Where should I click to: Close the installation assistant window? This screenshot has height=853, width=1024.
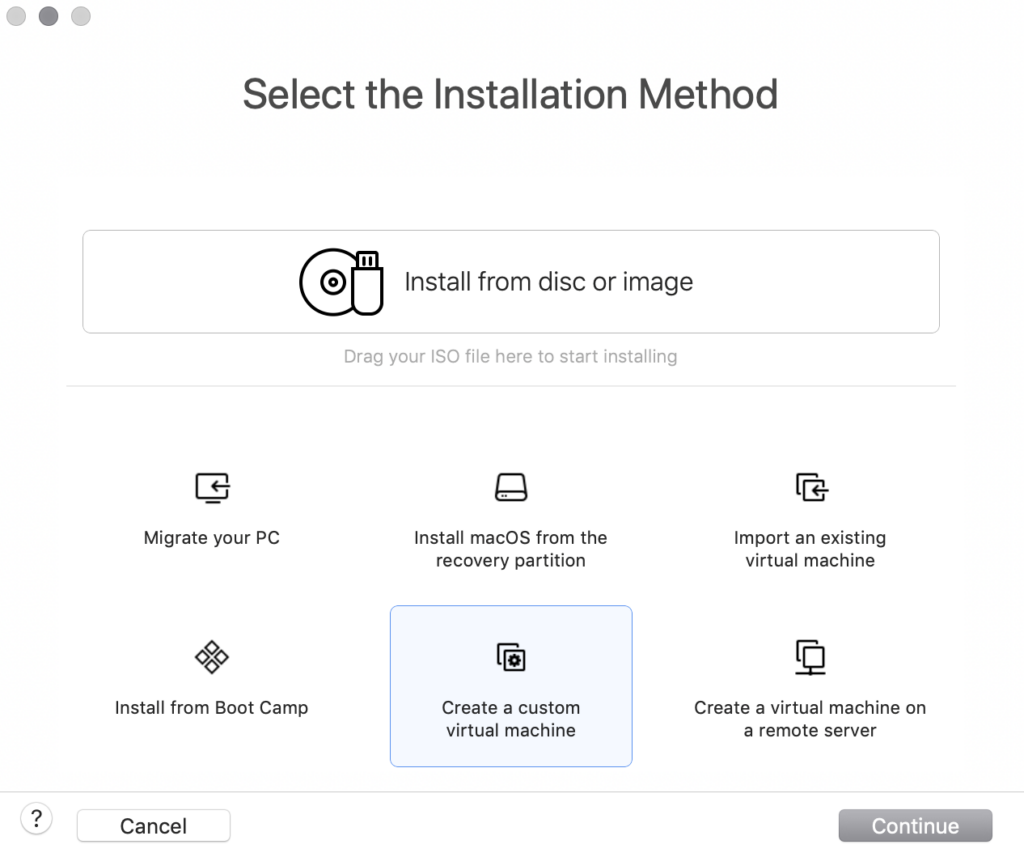click(x=16, y=16)
